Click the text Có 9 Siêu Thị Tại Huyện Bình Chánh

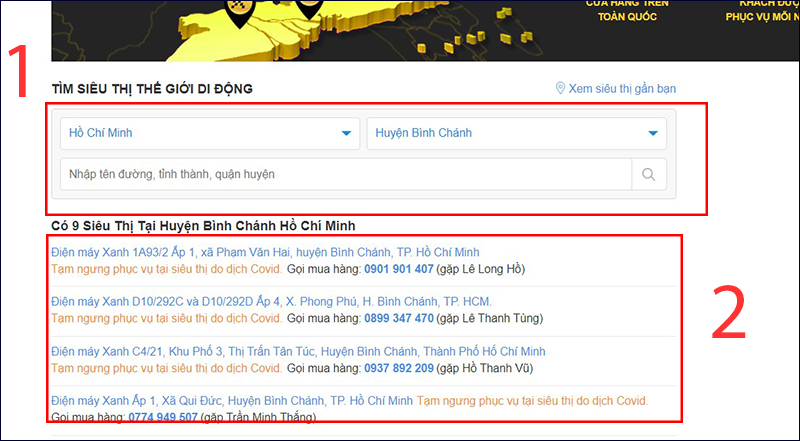coord(203,226)
